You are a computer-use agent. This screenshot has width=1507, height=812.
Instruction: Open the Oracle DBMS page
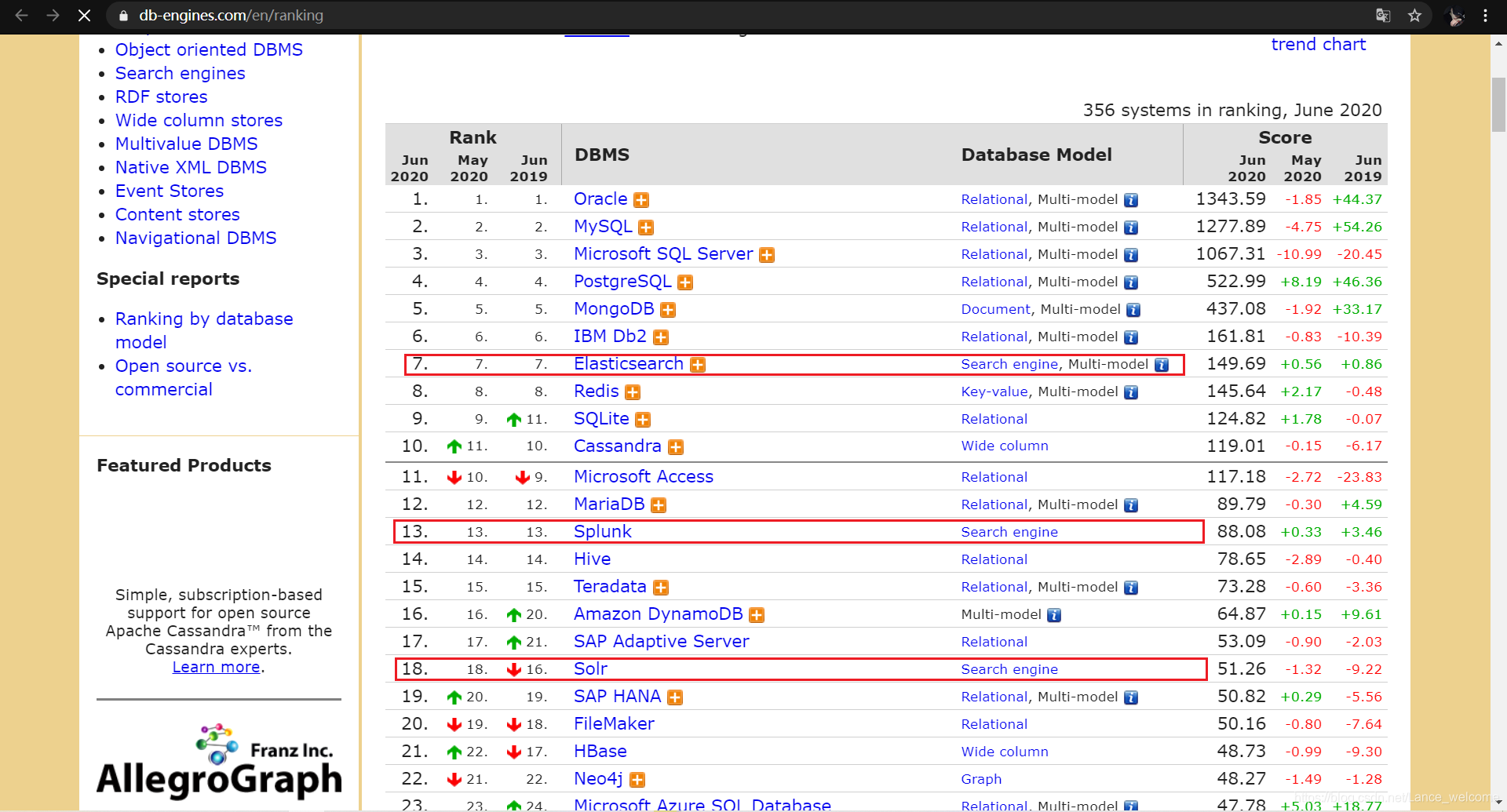tap(600, 198)
